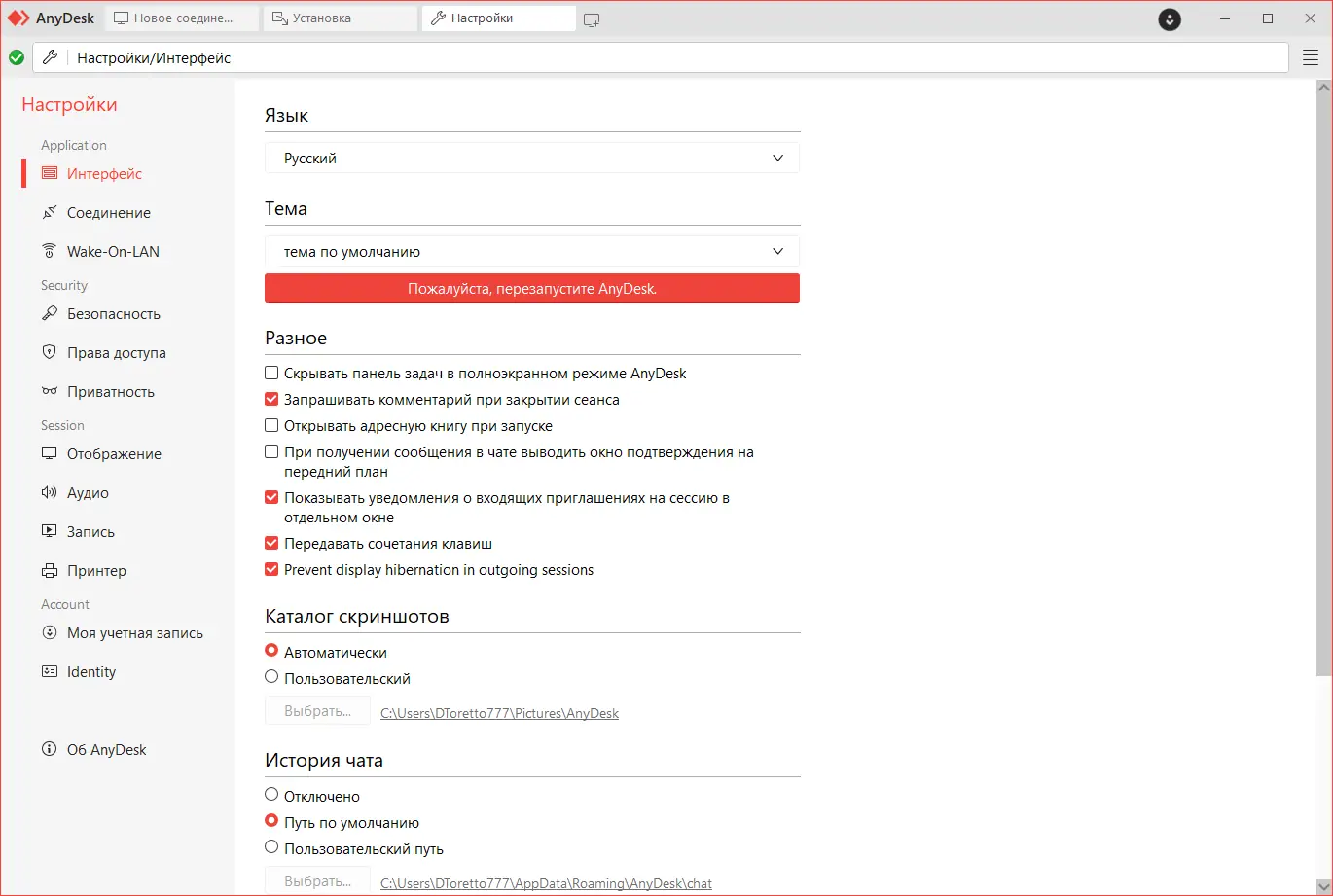Open the Тема theme dropdown

532,252
